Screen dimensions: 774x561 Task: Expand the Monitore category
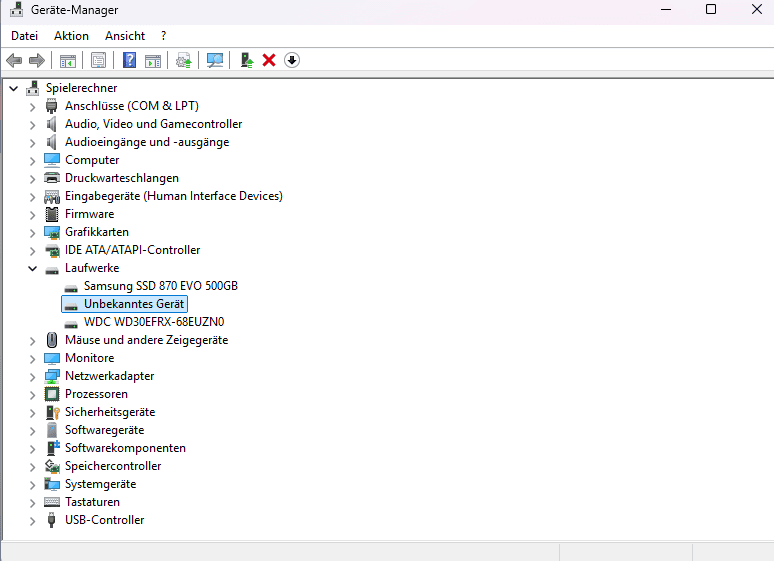pyautogui.click(x=33, y=359)
